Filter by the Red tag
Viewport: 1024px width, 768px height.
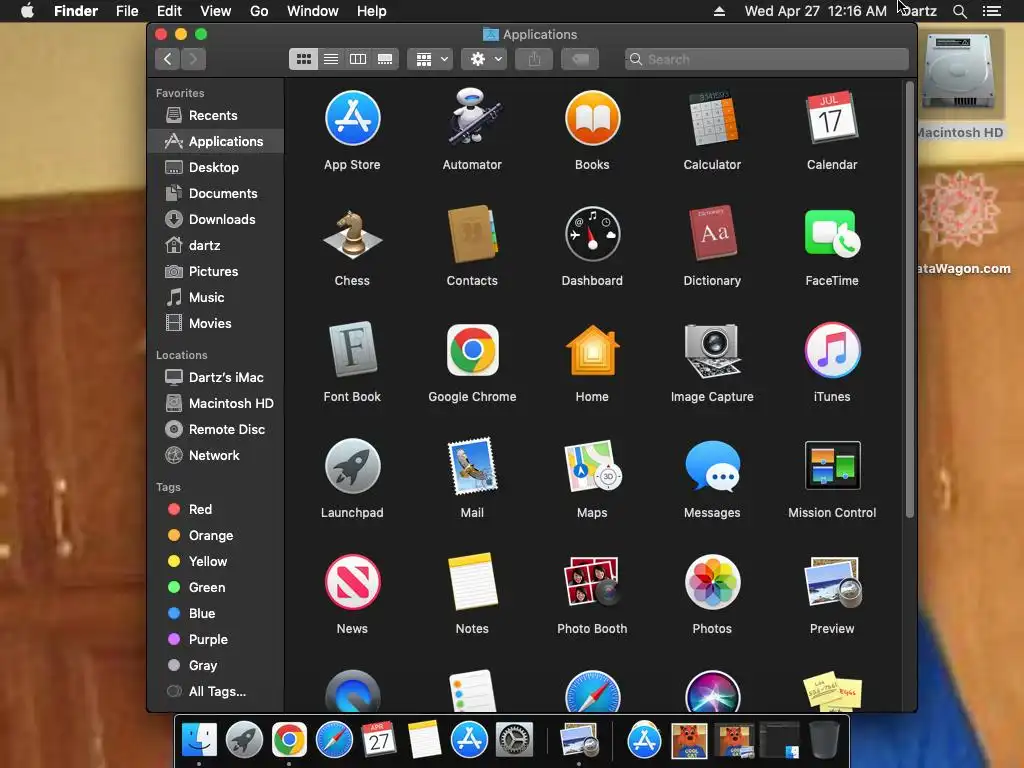216,509
